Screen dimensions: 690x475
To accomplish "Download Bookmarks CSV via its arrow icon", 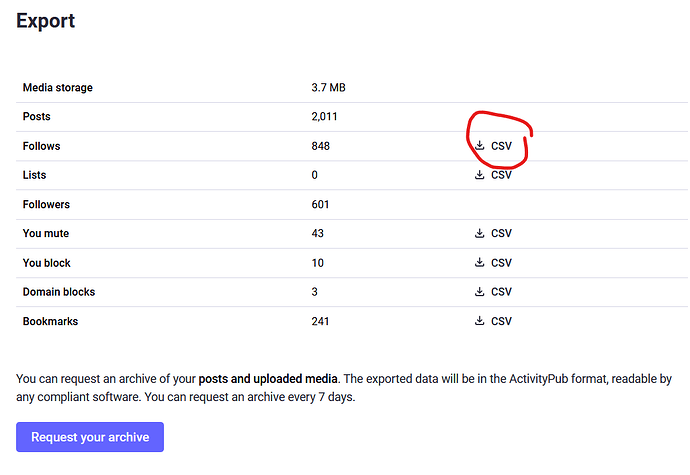I will tap(480, 321).
